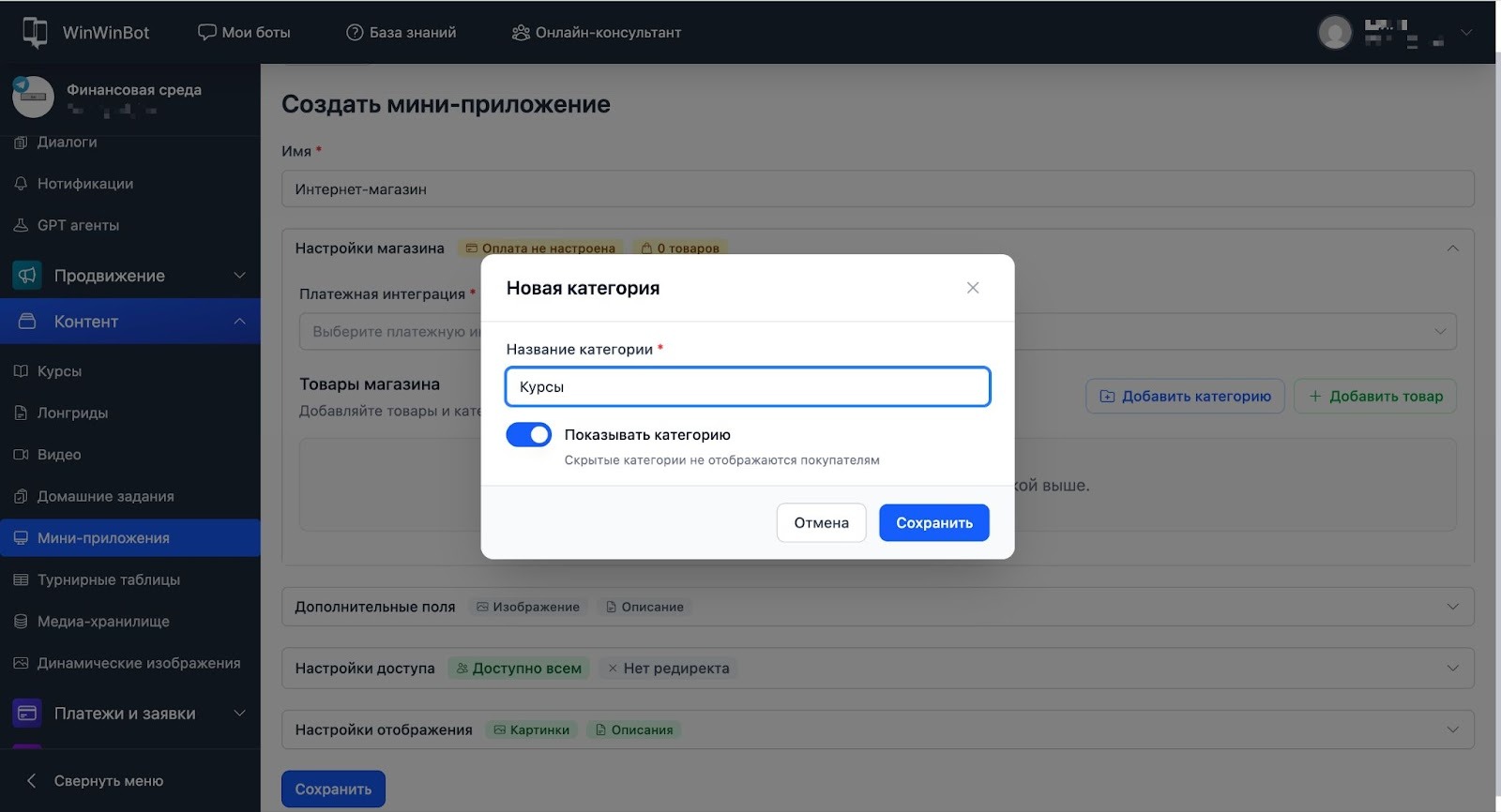Viewport: 1501px width, 812px height.
Task: Click the Платежи и заявки card icon
Action: 27,714
